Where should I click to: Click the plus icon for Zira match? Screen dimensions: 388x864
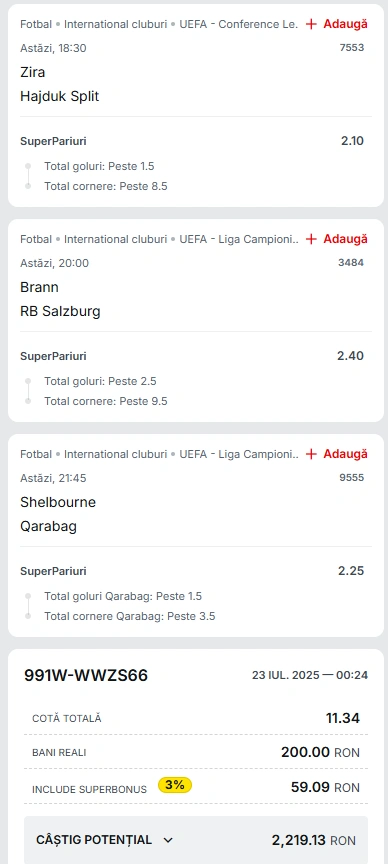(311, 24)
